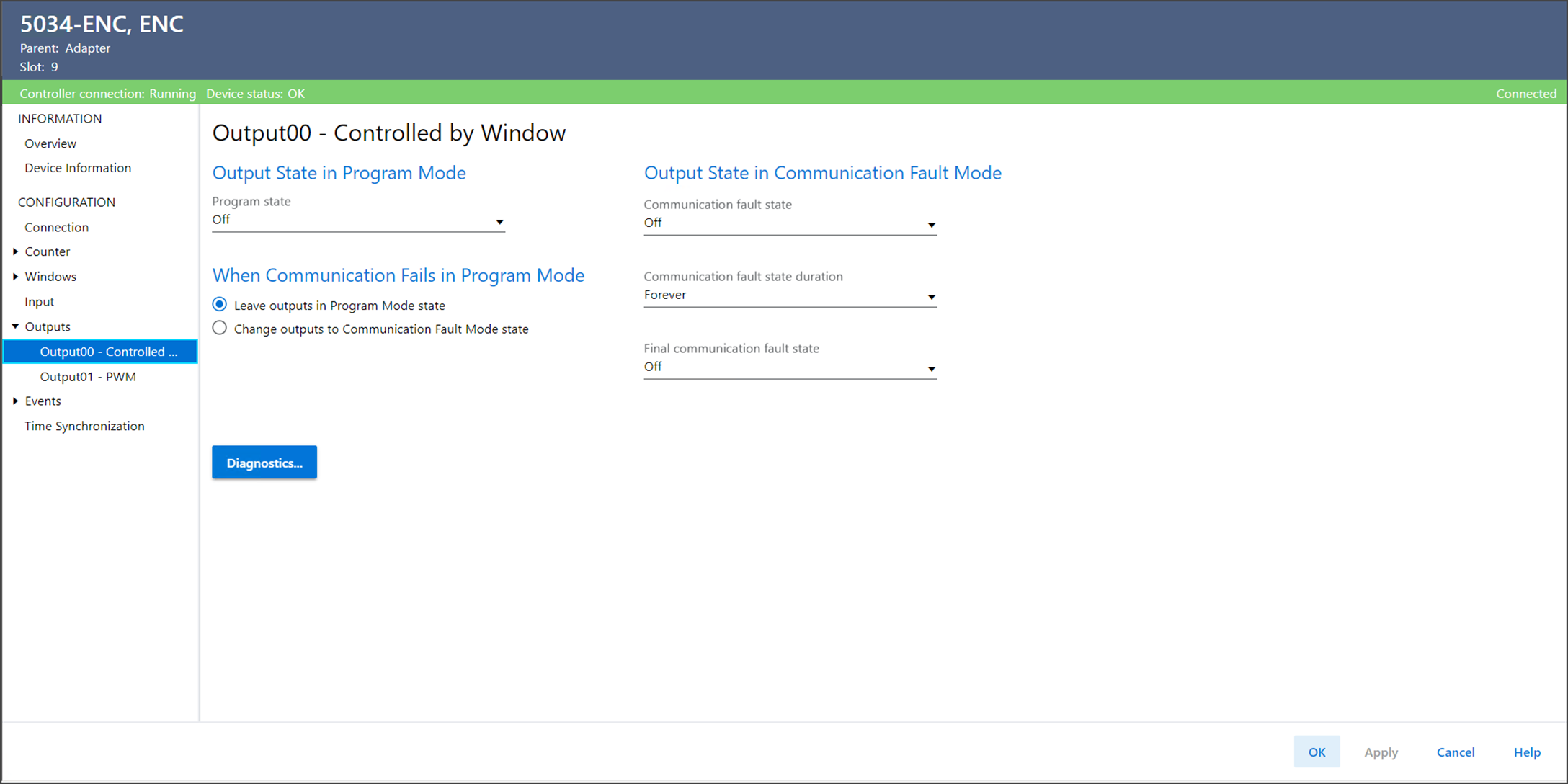Expand the Windows tree node arrow
This screenshot has width=1568, height=784.
(15, 277)
